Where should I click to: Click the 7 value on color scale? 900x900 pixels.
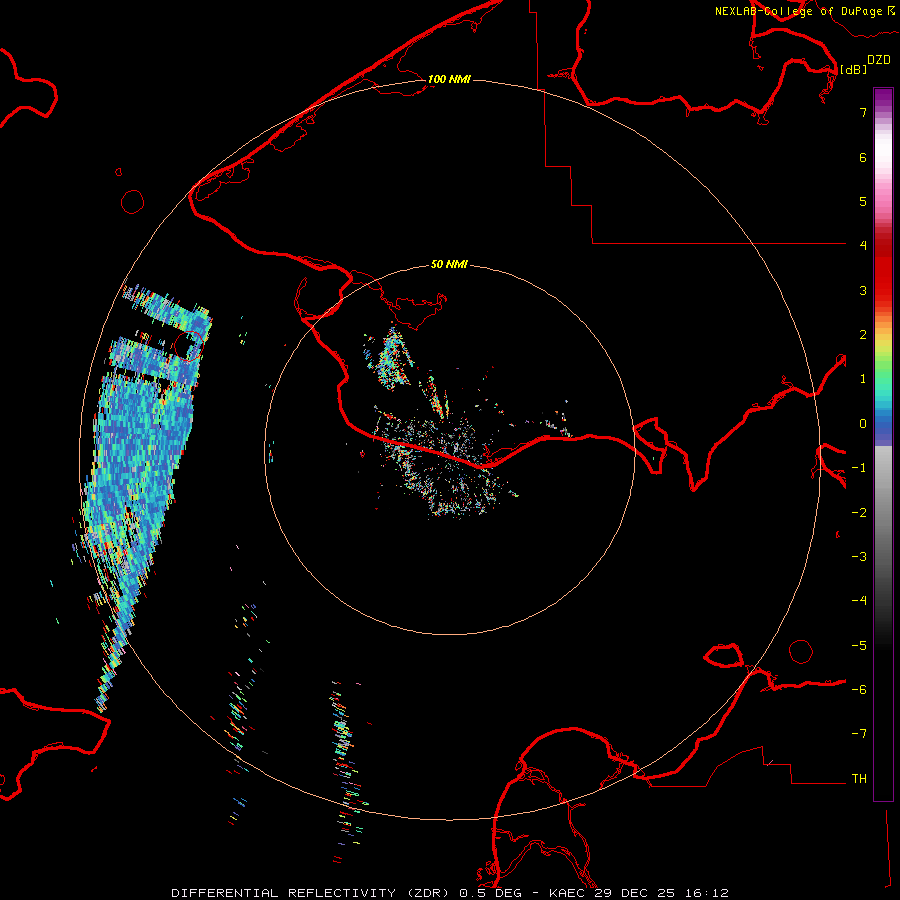click(x=863, y=112)
